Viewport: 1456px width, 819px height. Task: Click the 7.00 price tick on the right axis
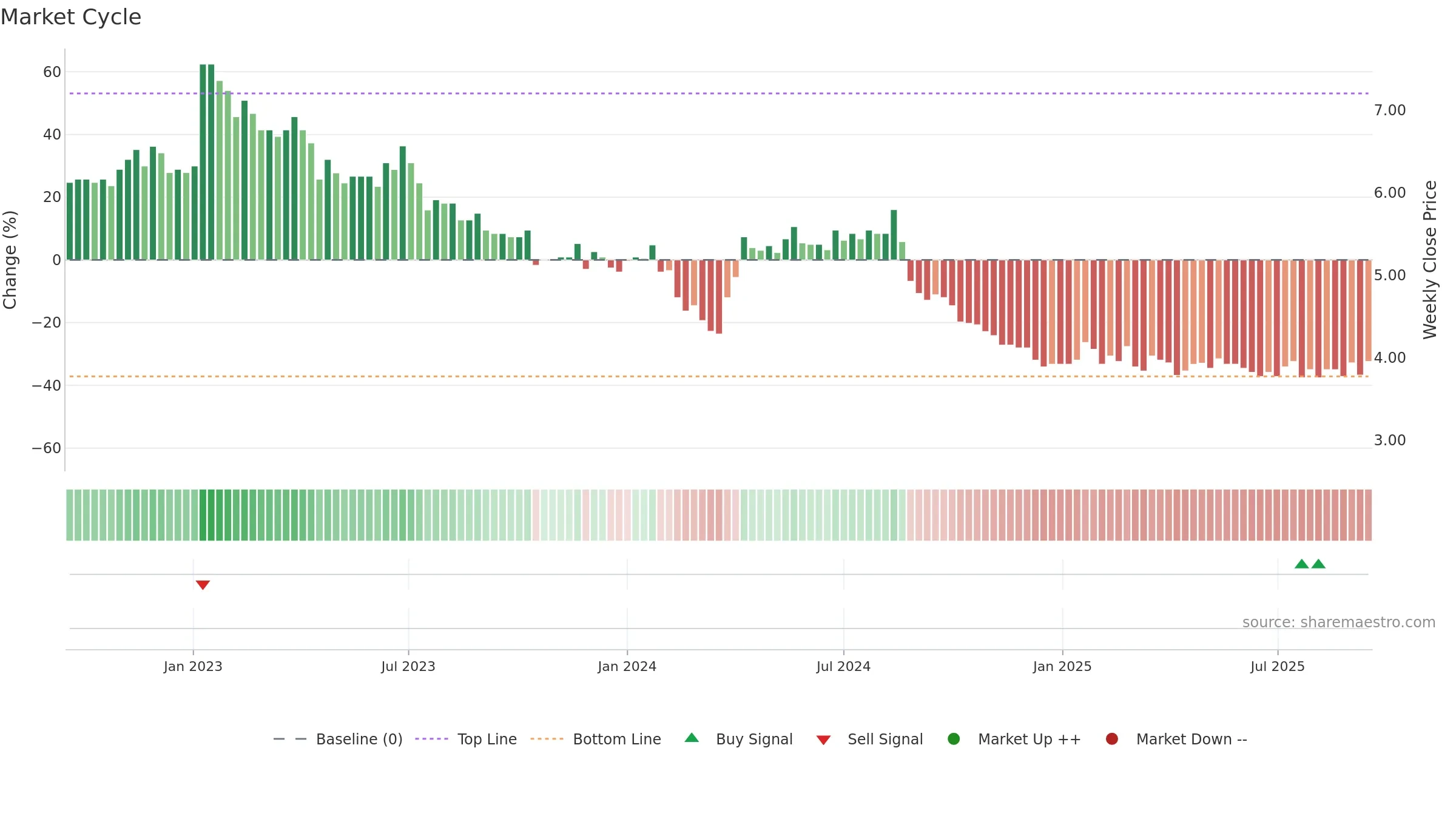click(x=1390, y=110)
